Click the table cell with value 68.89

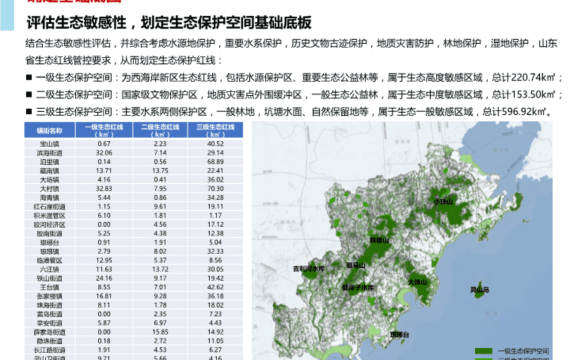216,161
